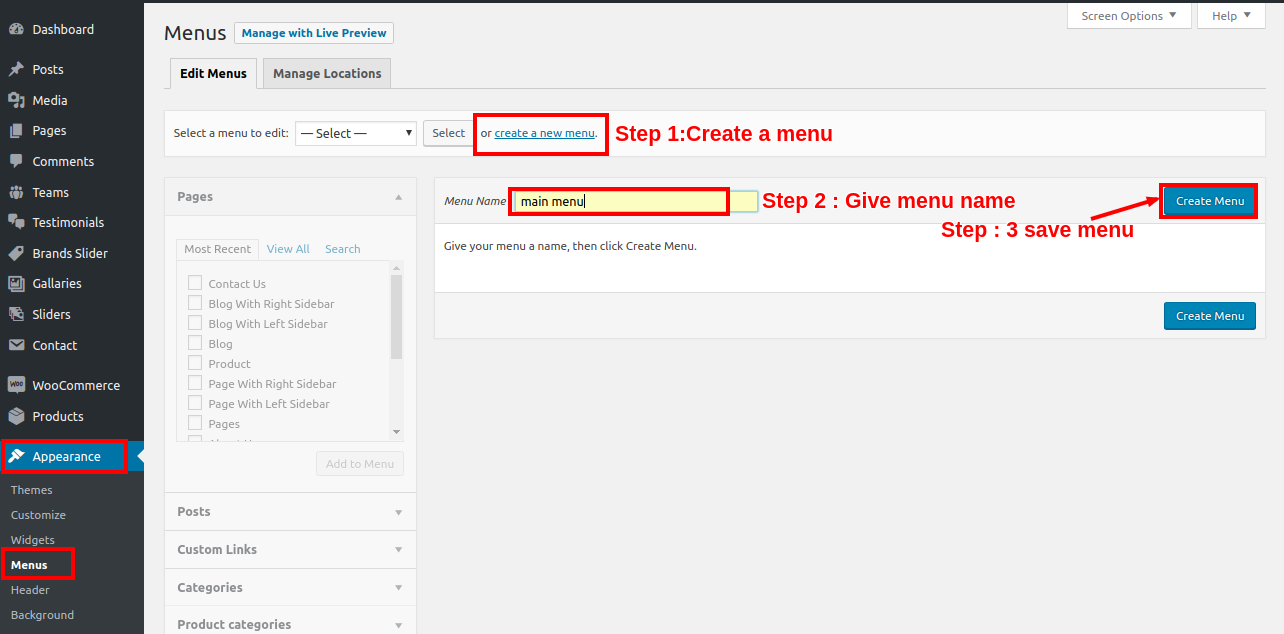
Task: Click the Products box icon
Action: (16, 416)
